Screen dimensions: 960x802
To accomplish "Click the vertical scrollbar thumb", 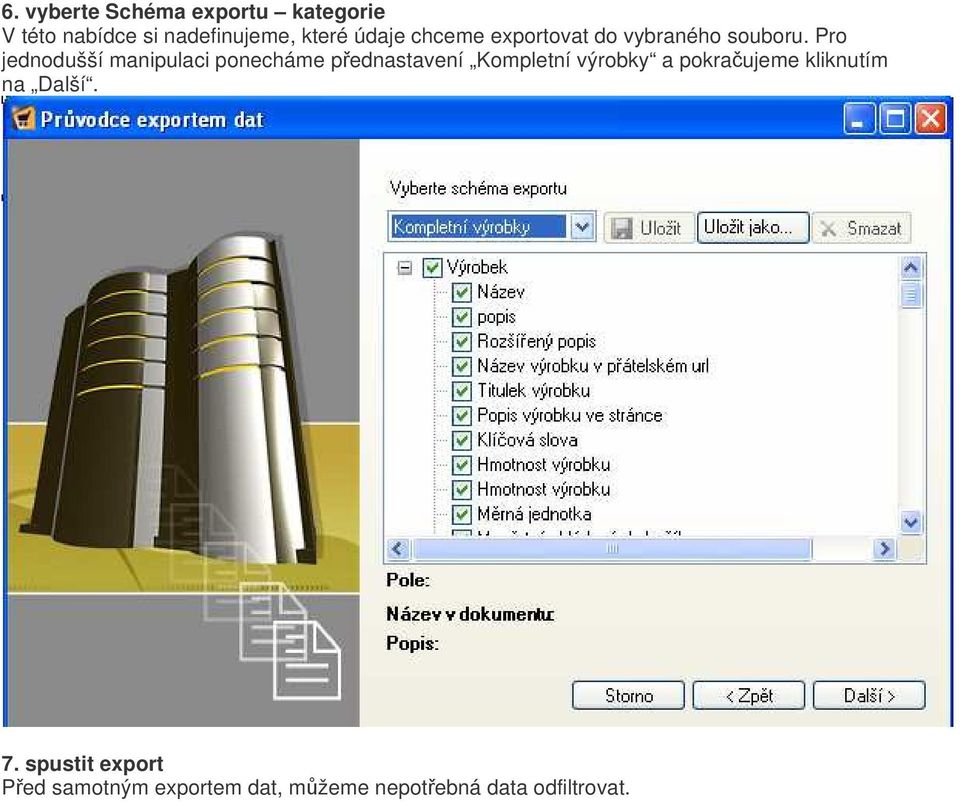I will (x=911, y=294).
